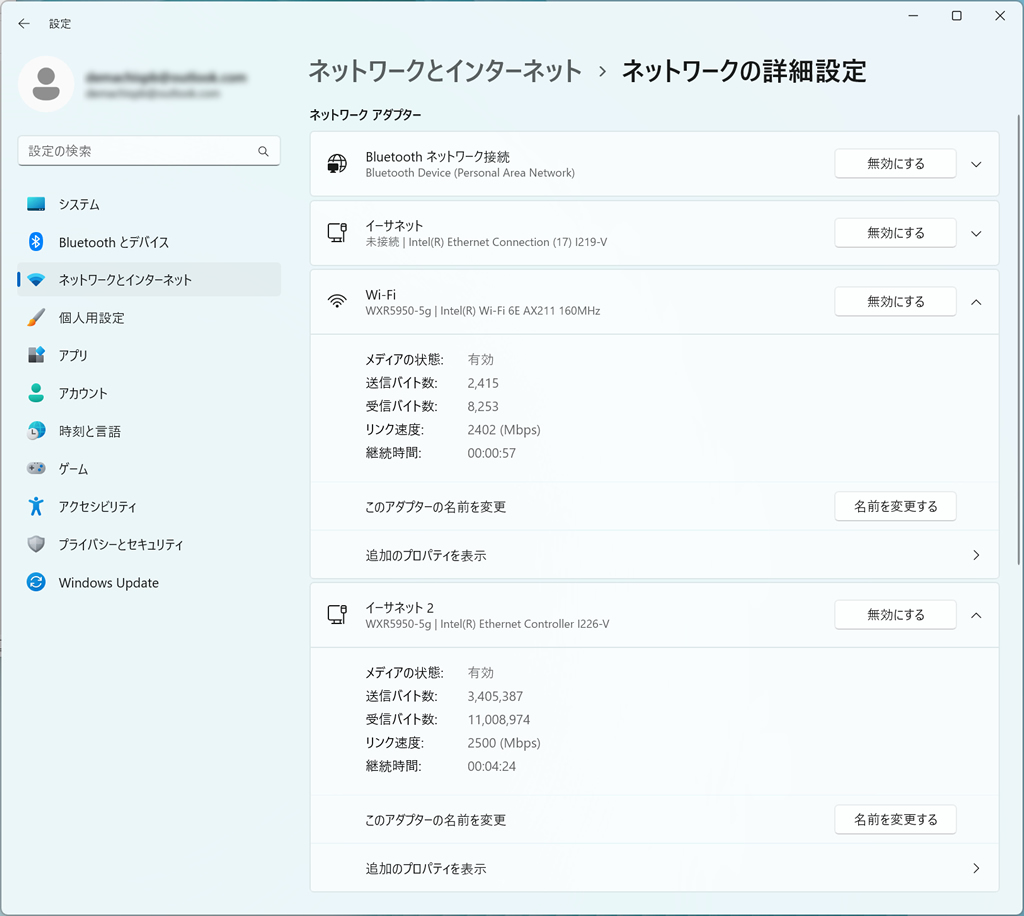Open プライバシーとセキュリティ in the sidebar
This screenshot has height=916, width=1024.
[x=150, y=545]
